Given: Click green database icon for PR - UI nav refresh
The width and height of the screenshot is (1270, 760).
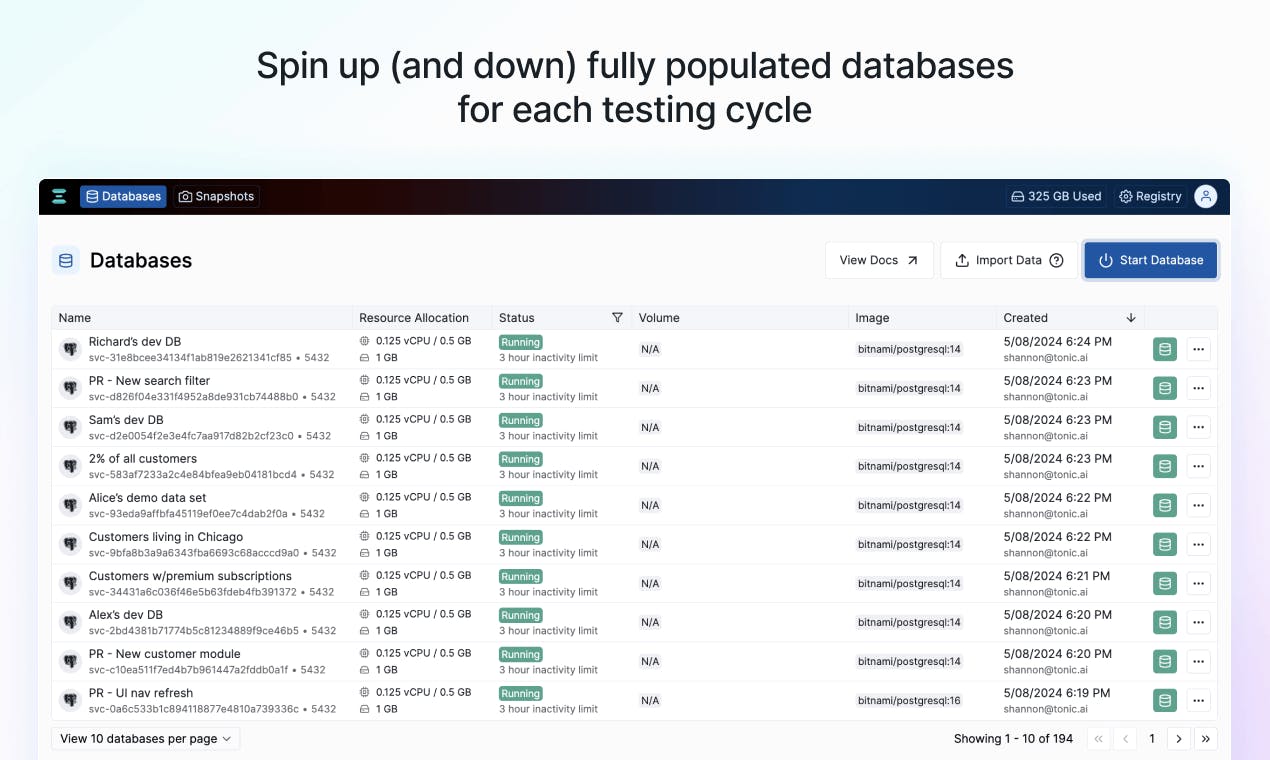Looking at the screenshot, I should (x=1165, y=700).
